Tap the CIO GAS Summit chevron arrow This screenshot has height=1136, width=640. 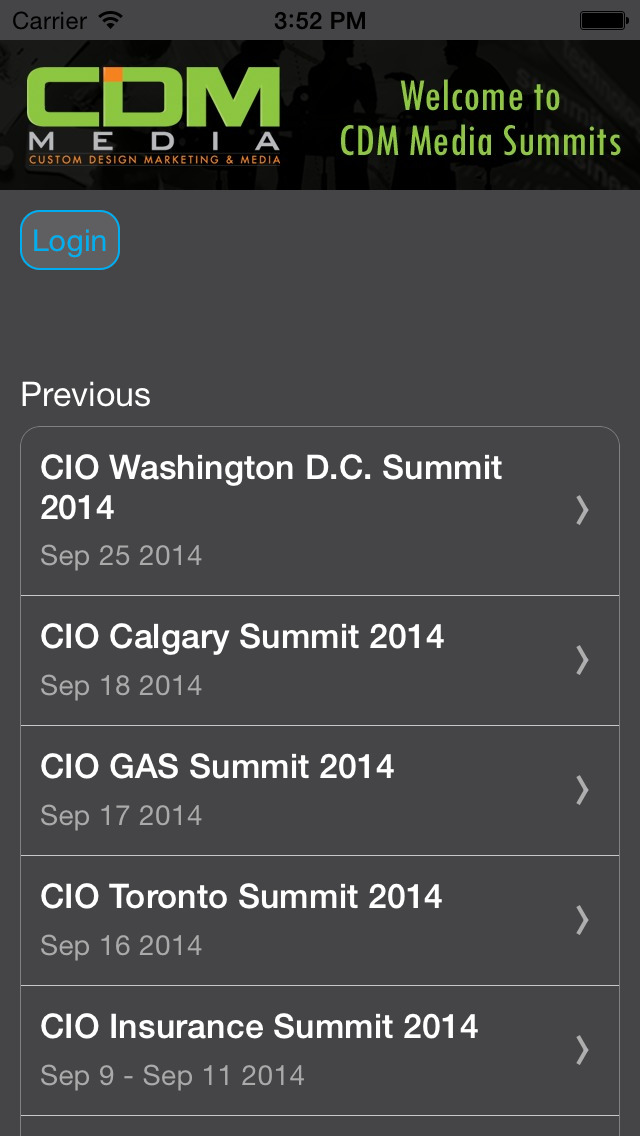(582, 790)
